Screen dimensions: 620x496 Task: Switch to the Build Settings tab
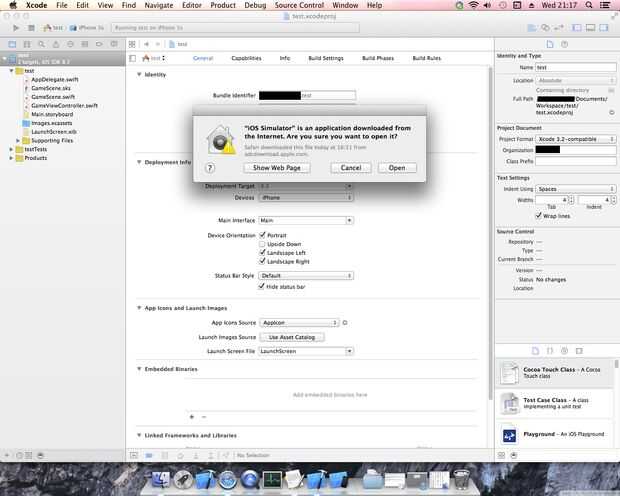pyautogui.click(x=326, y=58)
